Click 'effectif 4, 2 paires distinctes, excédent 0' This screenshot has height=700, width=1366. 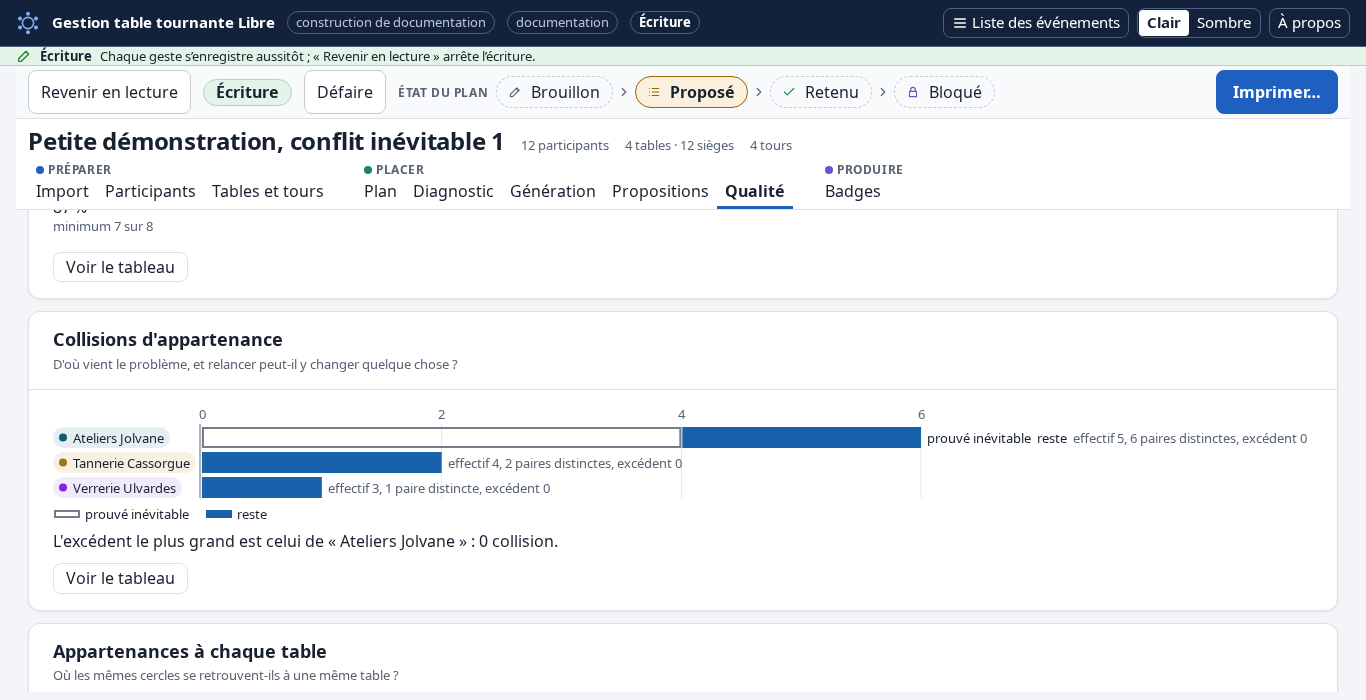(565, 463)
